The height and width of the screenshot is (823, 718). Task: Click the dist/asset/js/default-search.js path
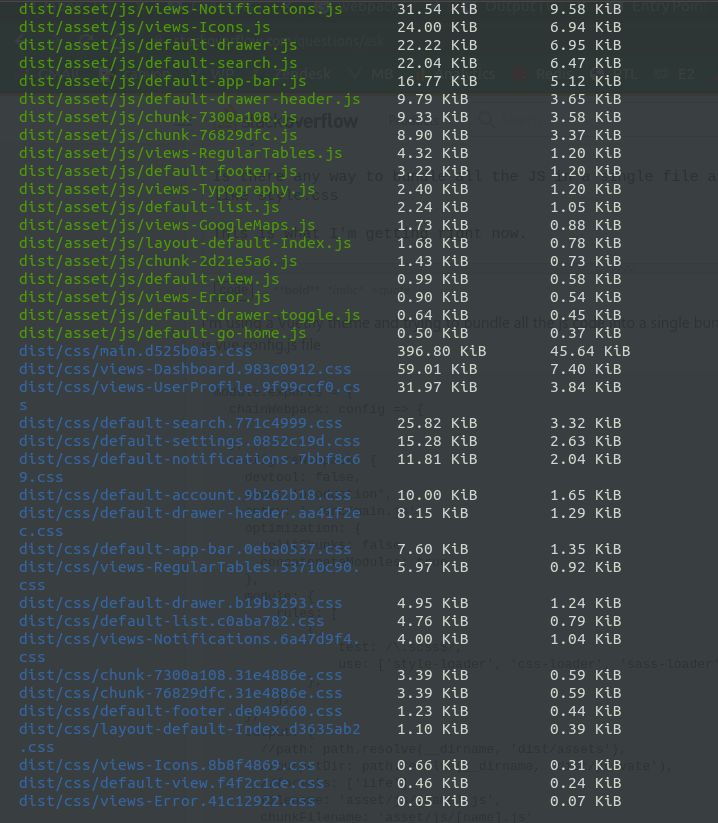pyautogui.click(x=158, y=63)
